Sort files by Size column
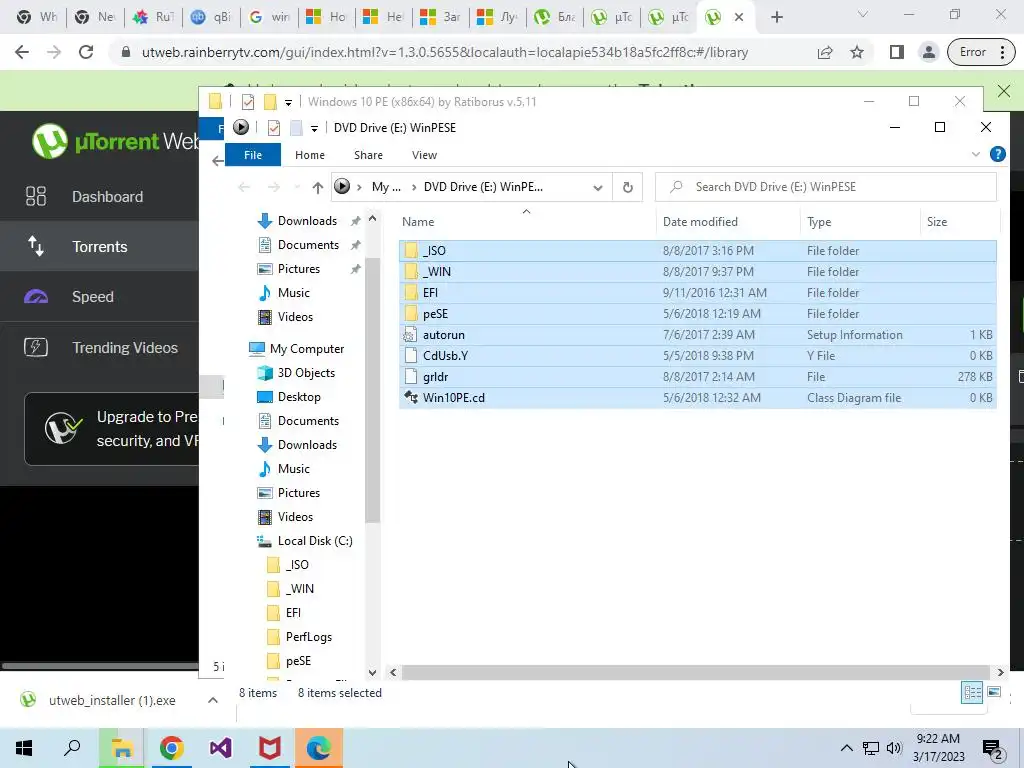Viewport: 1024px width, 768px height. coord(959,221)
